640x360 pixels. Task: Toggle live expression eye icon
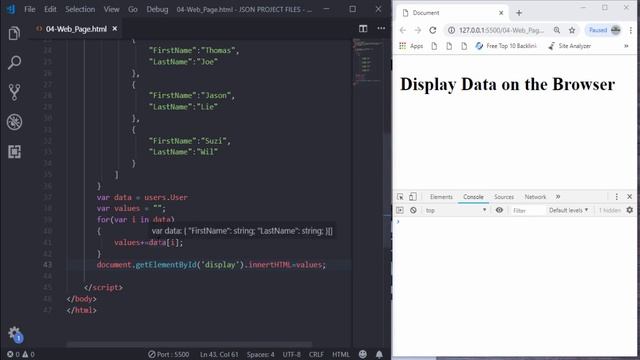tap(499, 210)
